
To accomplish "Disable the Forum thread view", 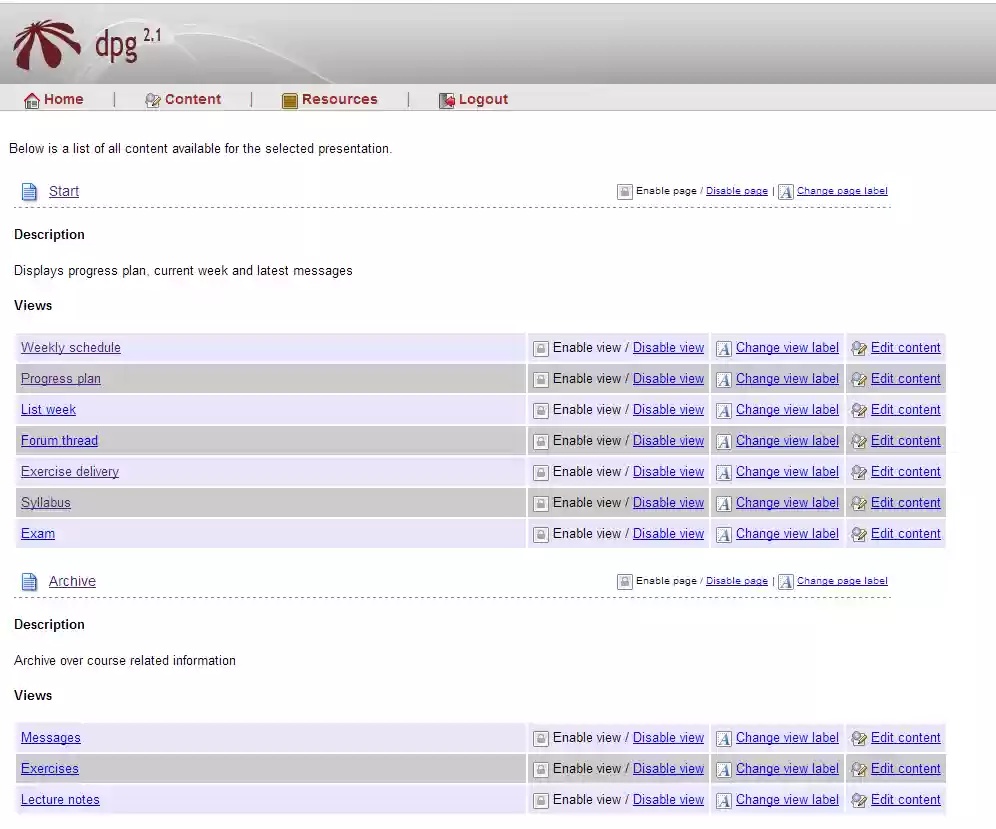I will (x=668, y=440).
